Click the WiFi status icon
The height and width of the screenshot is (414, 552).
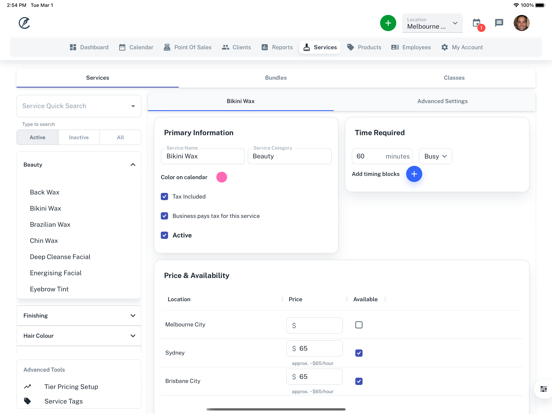(x=516, y=5)
